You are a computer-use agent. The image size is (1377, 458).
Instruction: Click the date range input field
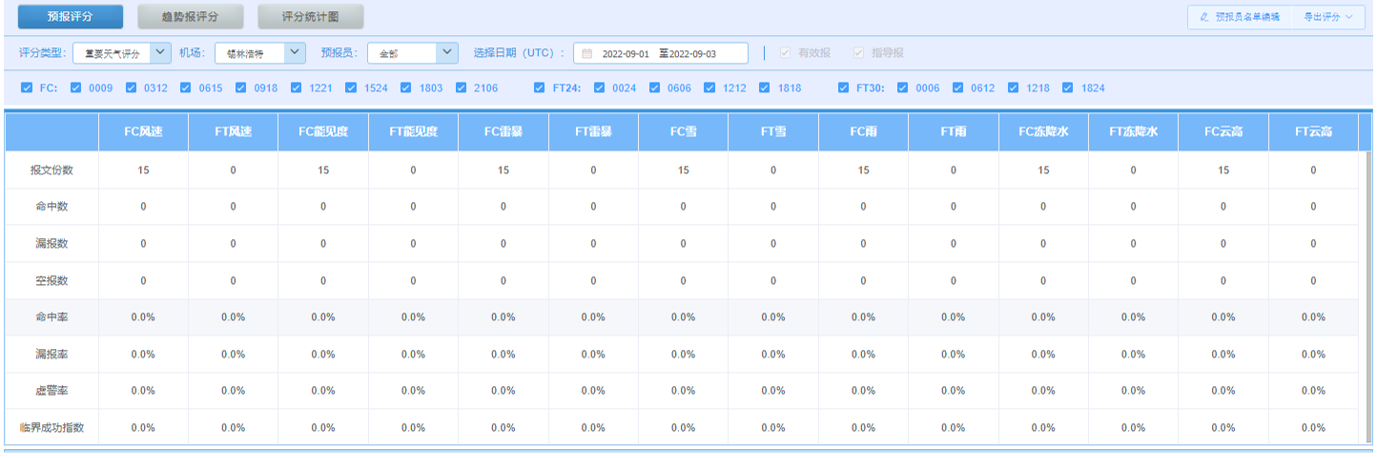click(x=660, y=53)
